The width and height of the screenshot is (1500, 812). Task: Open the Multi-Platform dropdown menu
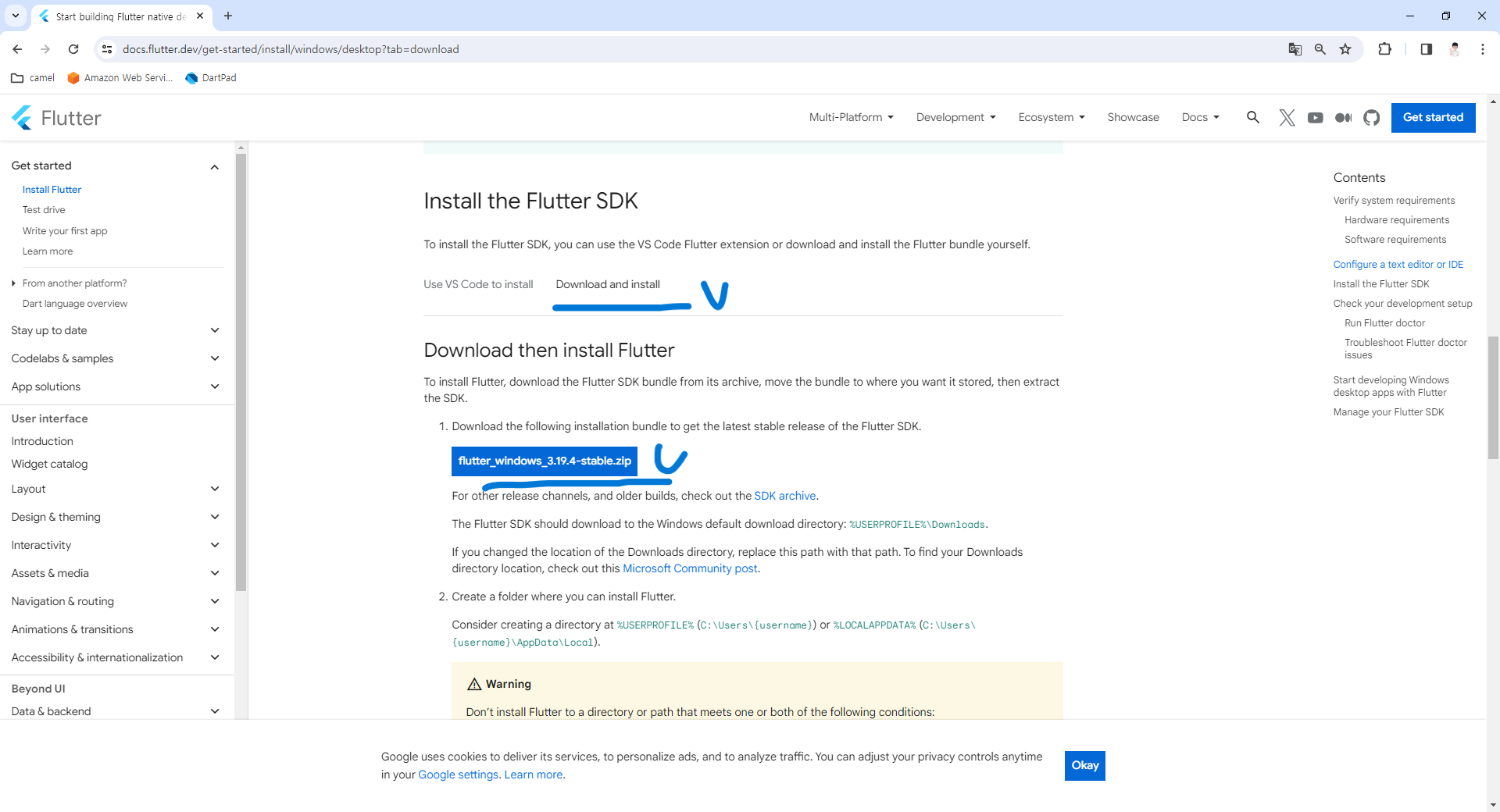pos(851,117)
